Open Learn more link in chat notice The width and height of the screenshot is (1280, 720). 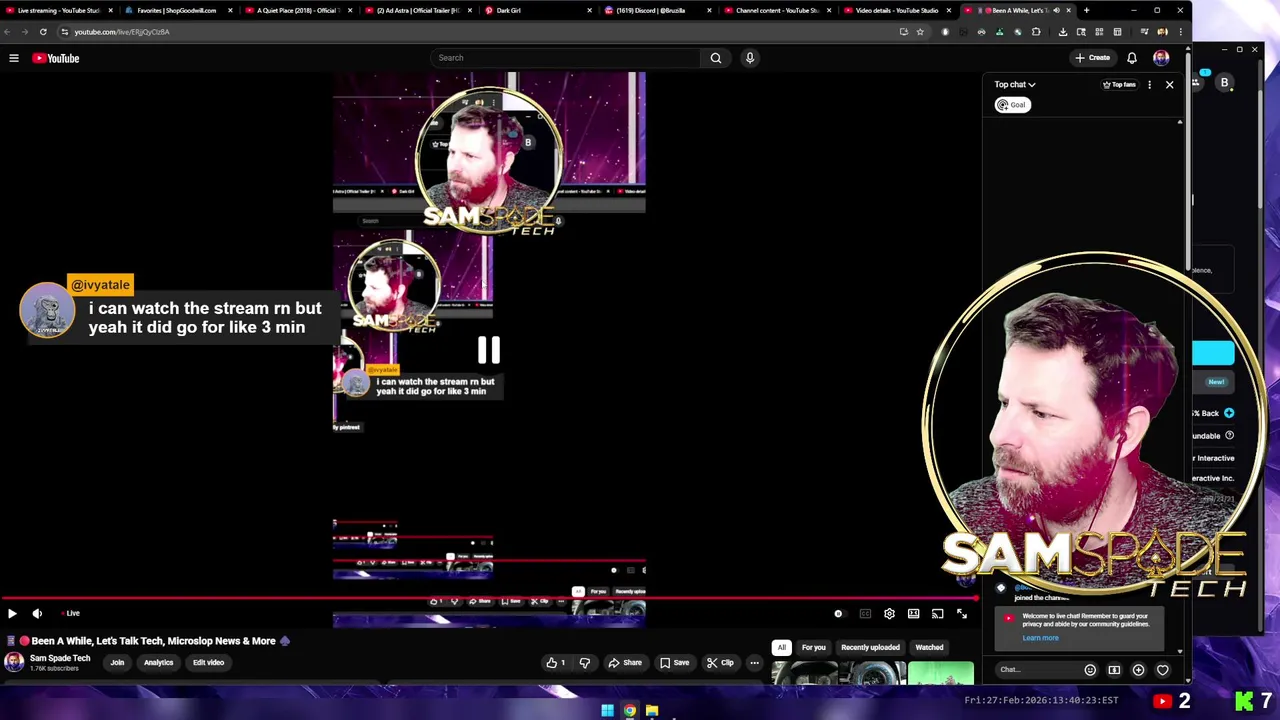[x=1040, y=638]
